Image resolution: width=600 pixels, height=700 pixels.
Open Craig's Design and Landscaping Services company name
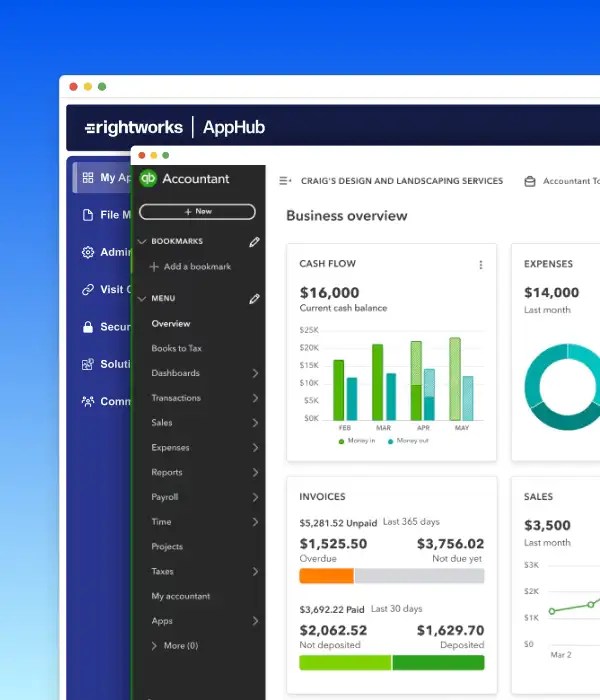point(402,181)
